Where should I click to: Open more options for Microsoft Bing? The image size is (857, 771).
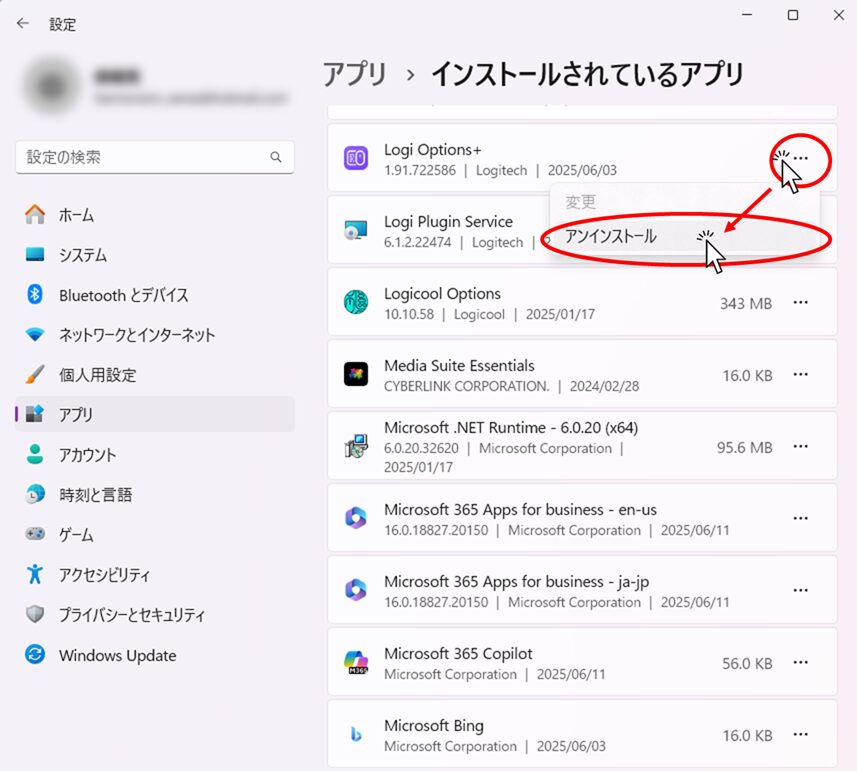click(801, 734)
